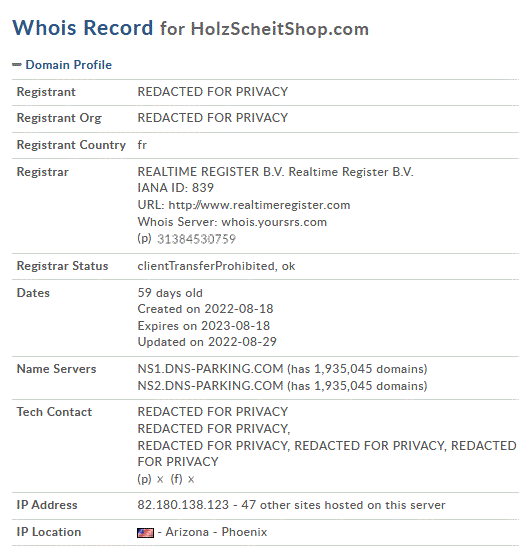This screenshot has height=548, width=519.
Task: Click the HolzScheitShop.com domain name in title
Action: tap(280, 29)
